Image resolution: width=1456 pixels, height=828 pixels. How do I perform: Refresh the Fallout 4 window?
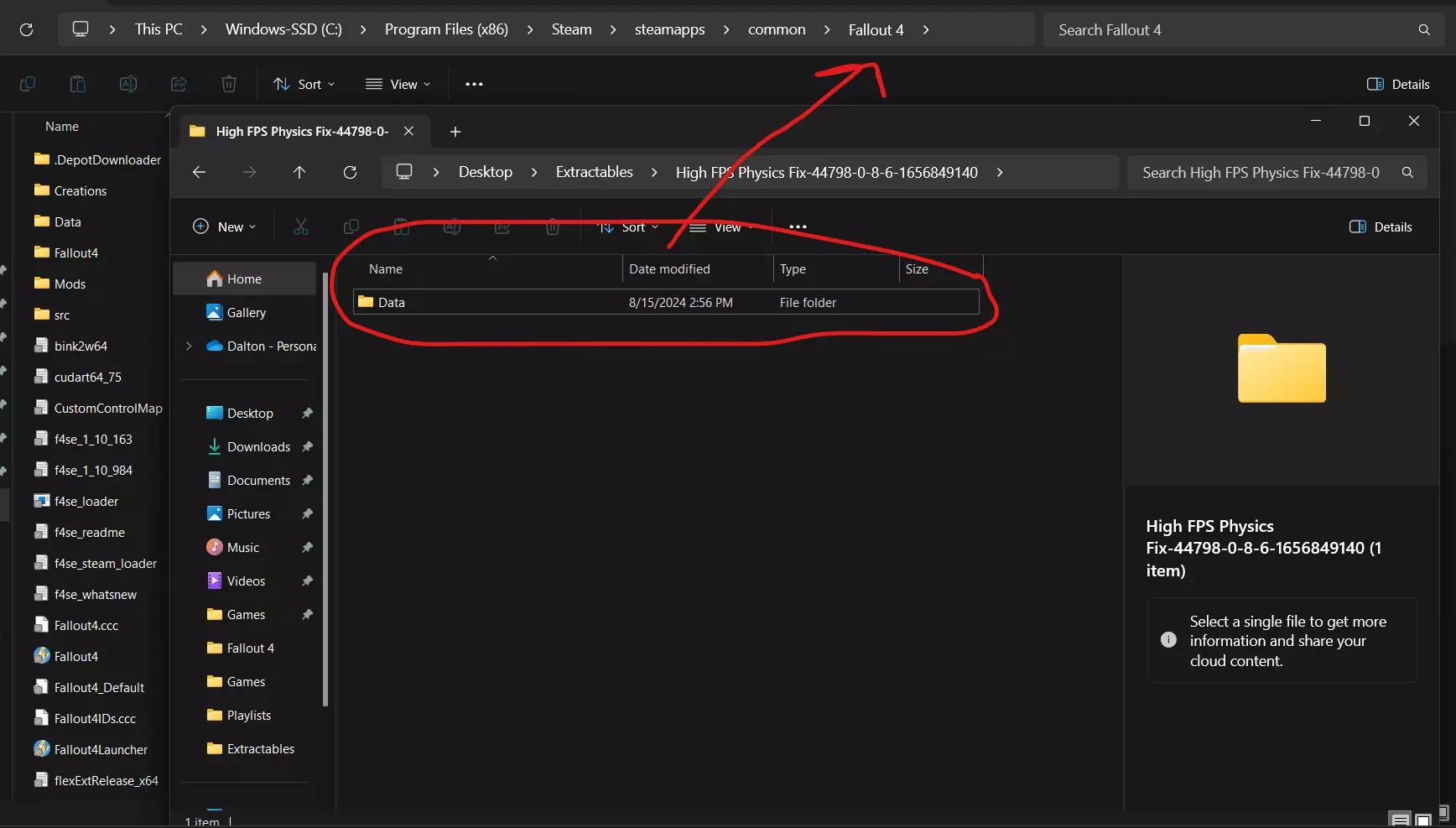(x=26, y=29)
